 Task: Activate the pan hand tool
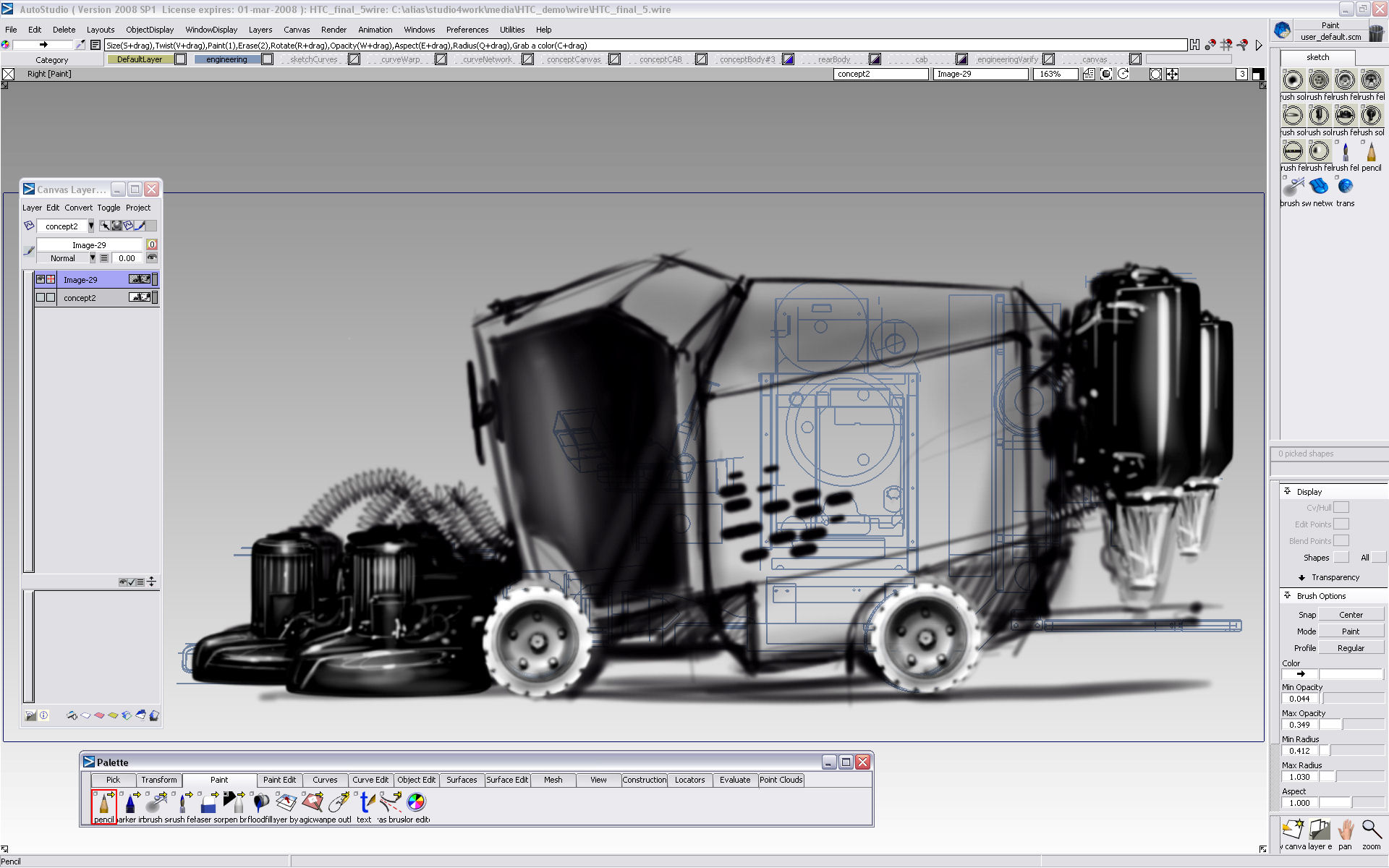pos(1346,830)
